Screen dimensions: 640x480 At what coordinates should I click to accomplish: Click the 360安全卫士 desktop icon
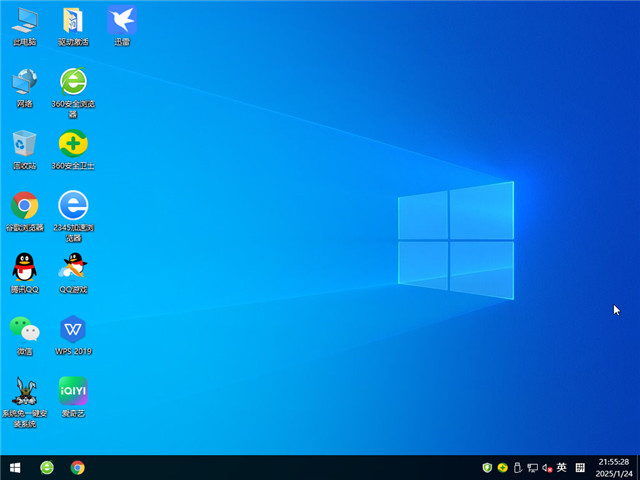[73, 144]
